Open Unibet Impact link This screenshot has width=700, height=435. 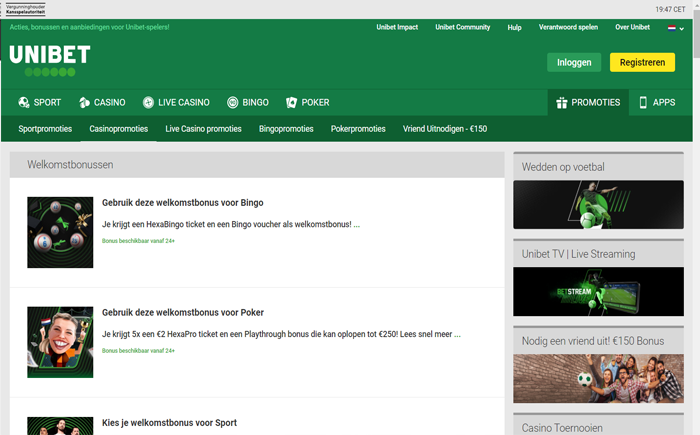(397, 27)
